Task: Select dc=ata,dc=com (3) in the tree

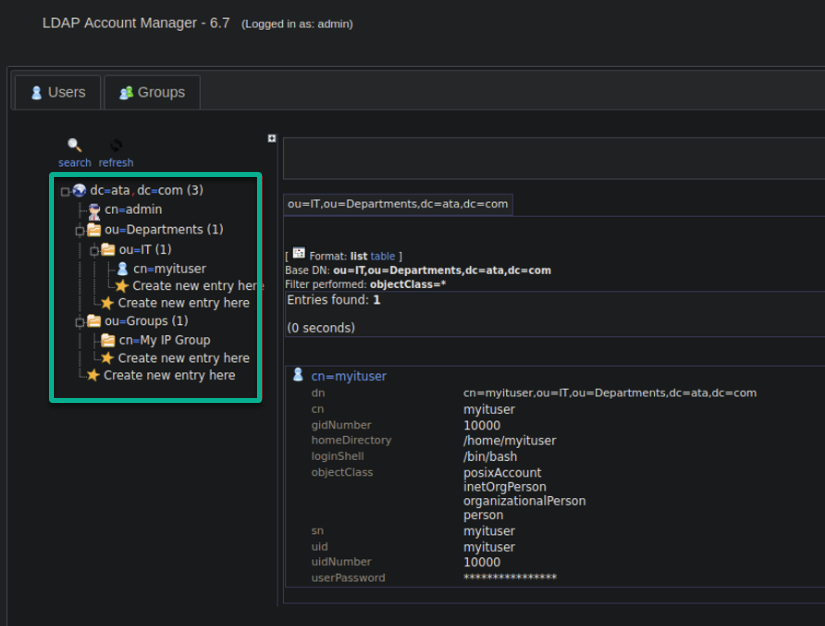Action: [x=146, y=190]
